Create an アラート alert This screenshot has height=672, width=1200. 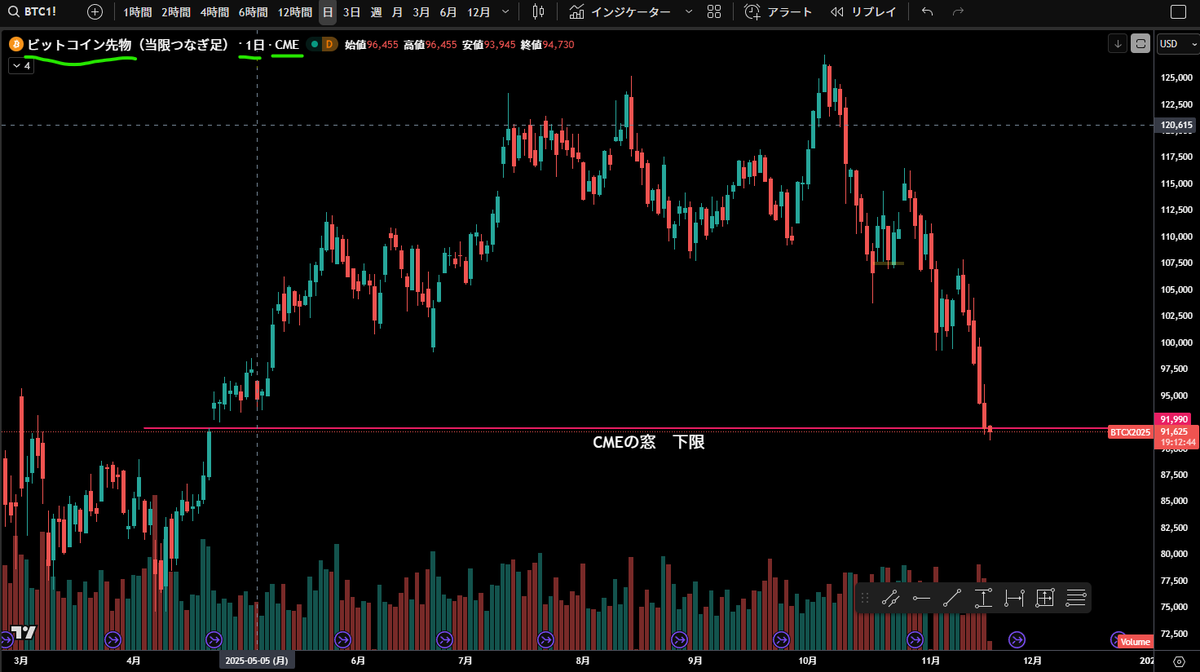(778, 12)
